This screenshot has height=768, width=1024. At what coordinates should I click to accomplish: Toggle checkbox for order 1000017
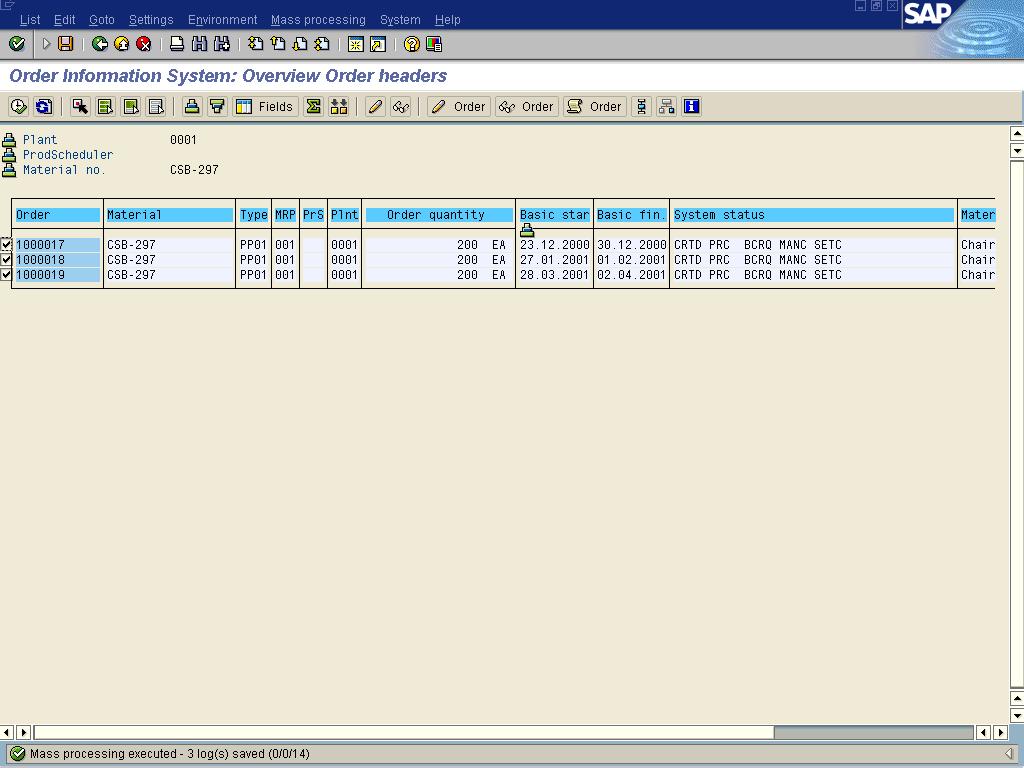[x=6, y=245]
